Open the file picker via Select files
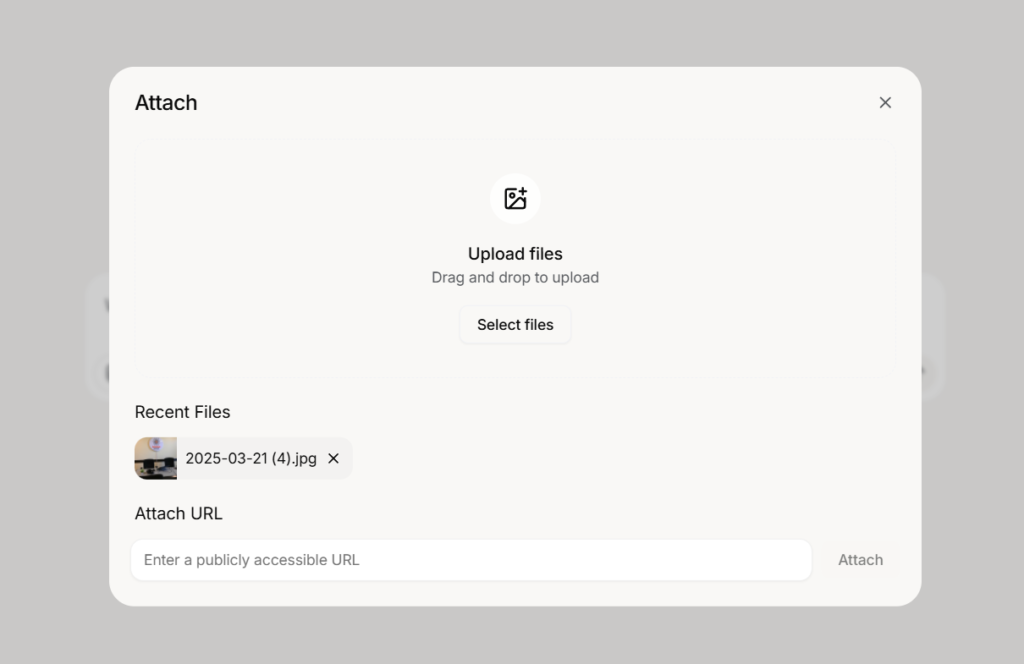Screen dimensions: 1024x664 (515, 324)
